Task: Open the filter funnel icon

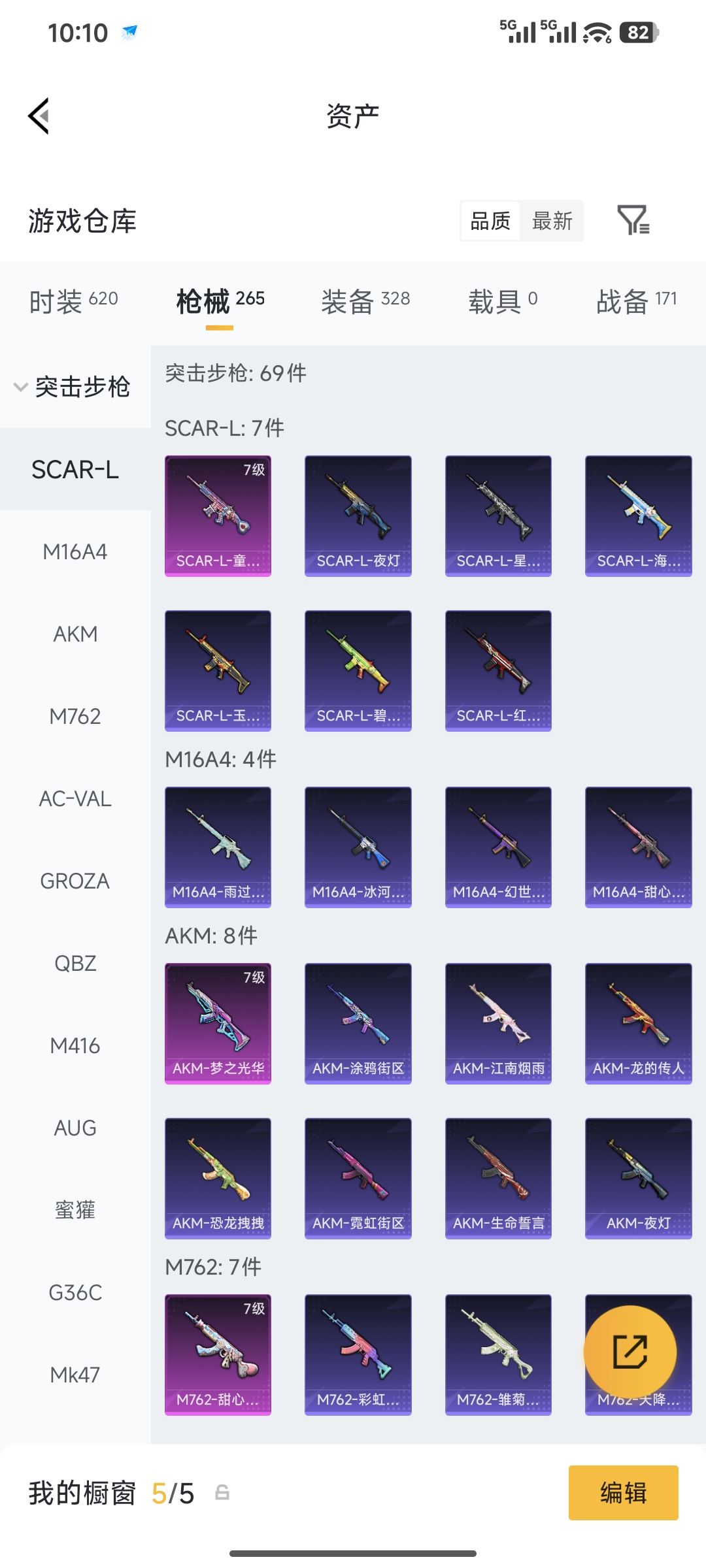Action: (x=633, y=220)
